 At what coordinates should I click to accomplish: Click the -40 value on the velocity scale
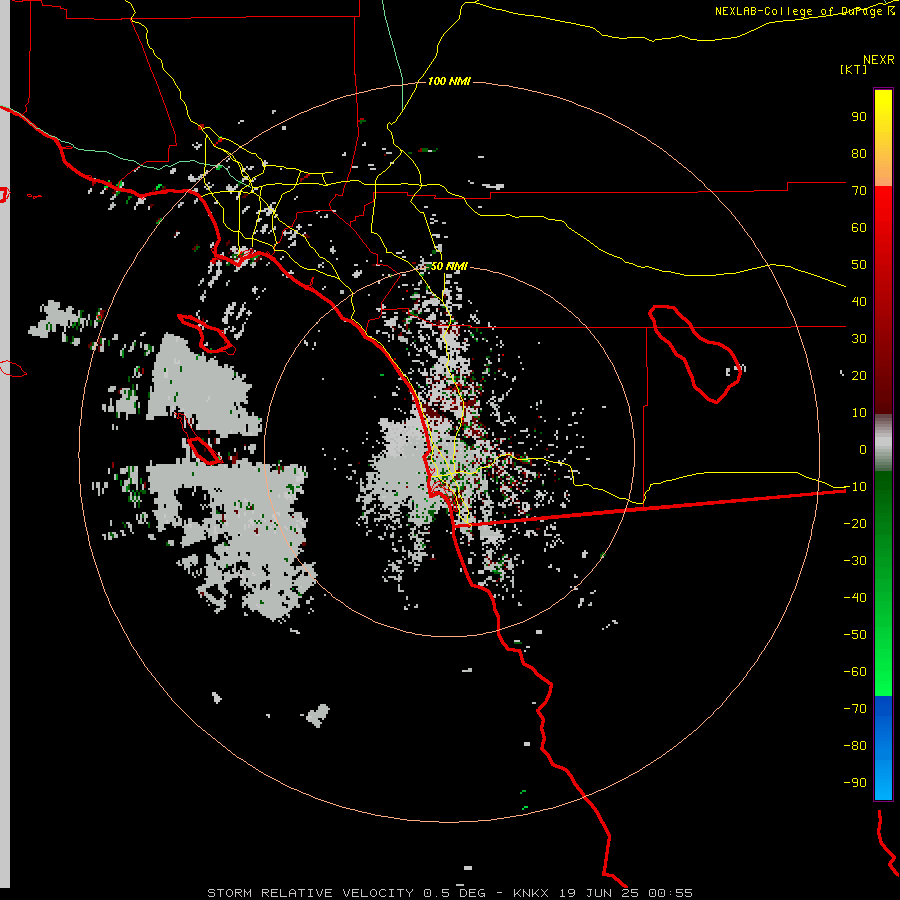click(855, 598)
